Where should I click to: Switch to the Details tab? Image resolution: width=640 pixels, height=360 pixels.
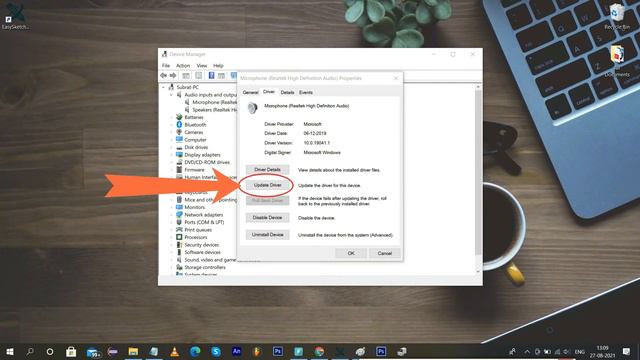point(287,93)
